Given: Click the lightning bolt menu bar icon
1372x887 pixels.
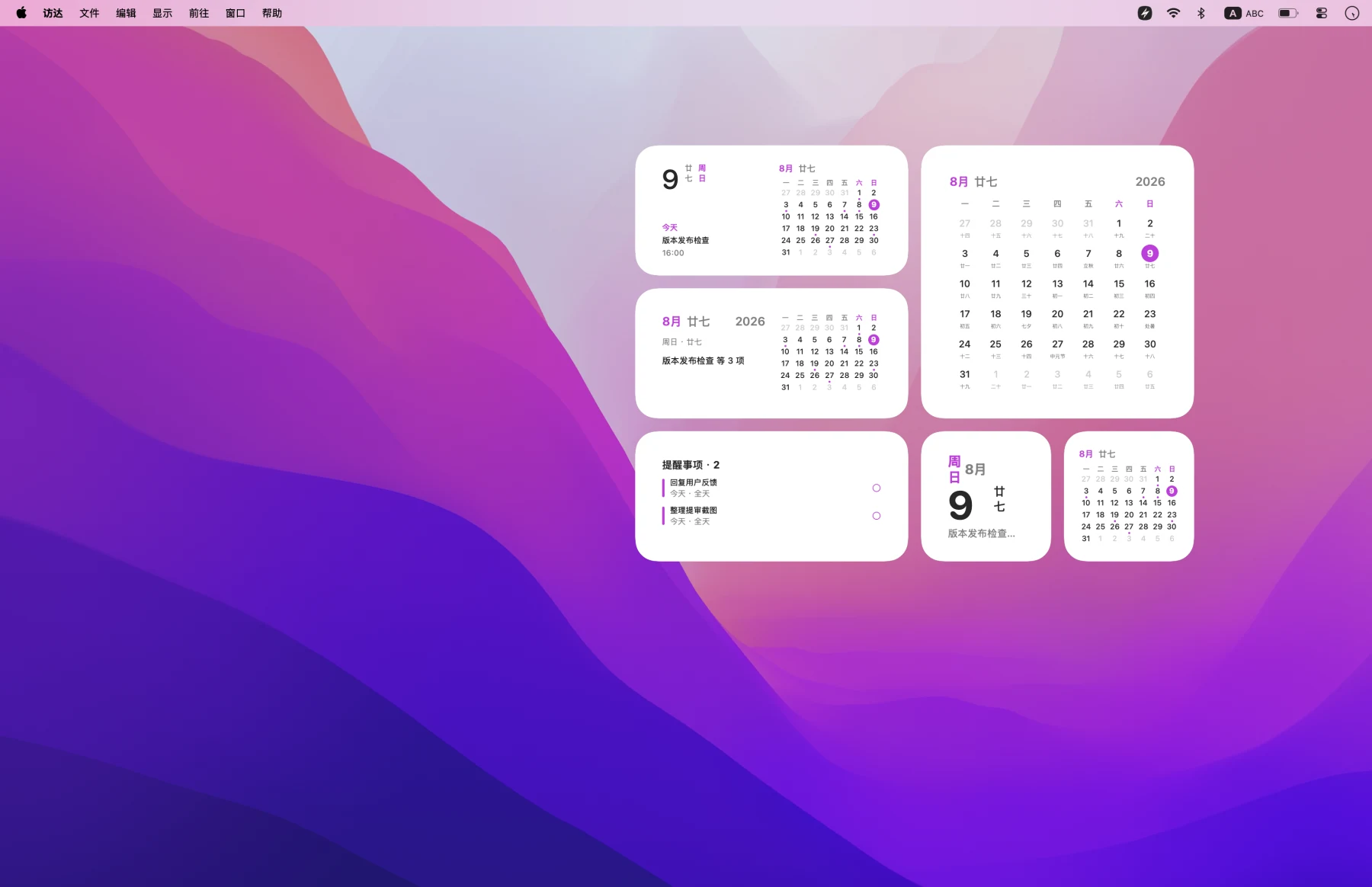Looking at the screenshot, I should [x=1145, y=13].
